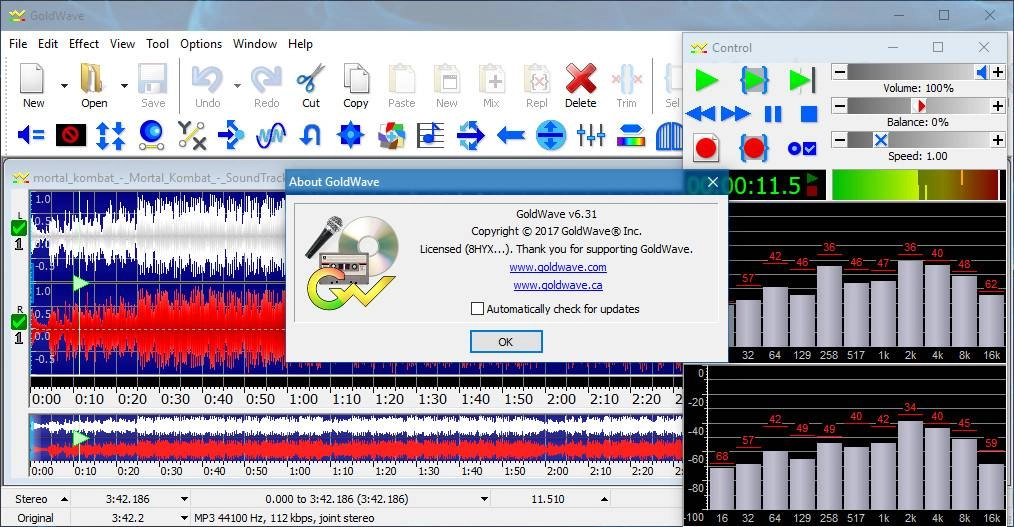Stop playback with the blue square

809,114
